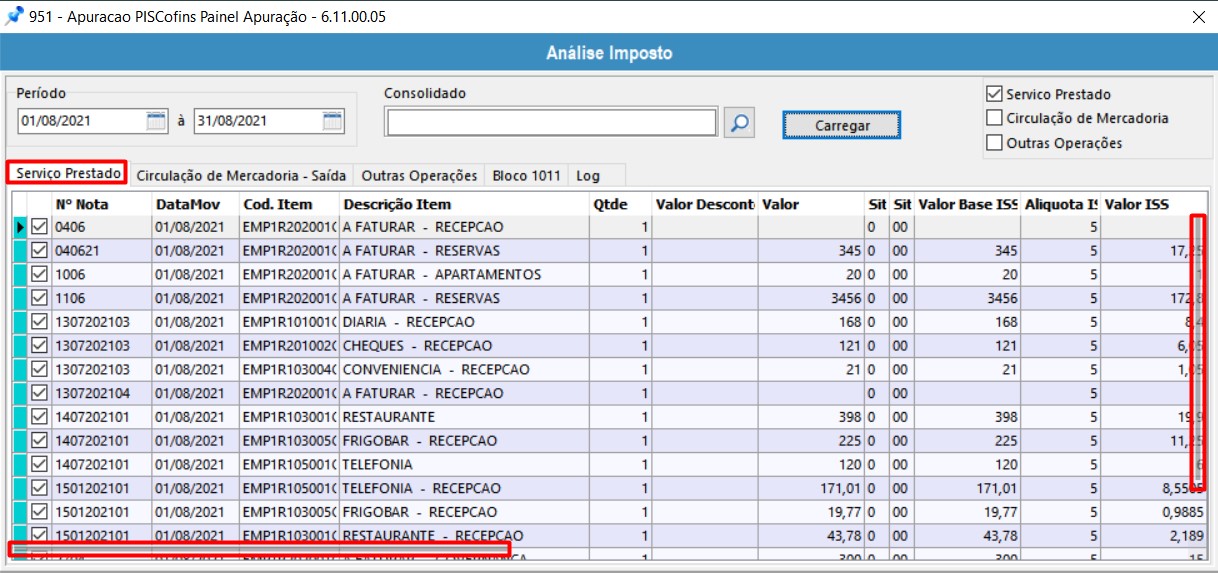Click the row indicator arrow for nota 0406
Screen dimensions: 1218x573
(x=21, y=227)
